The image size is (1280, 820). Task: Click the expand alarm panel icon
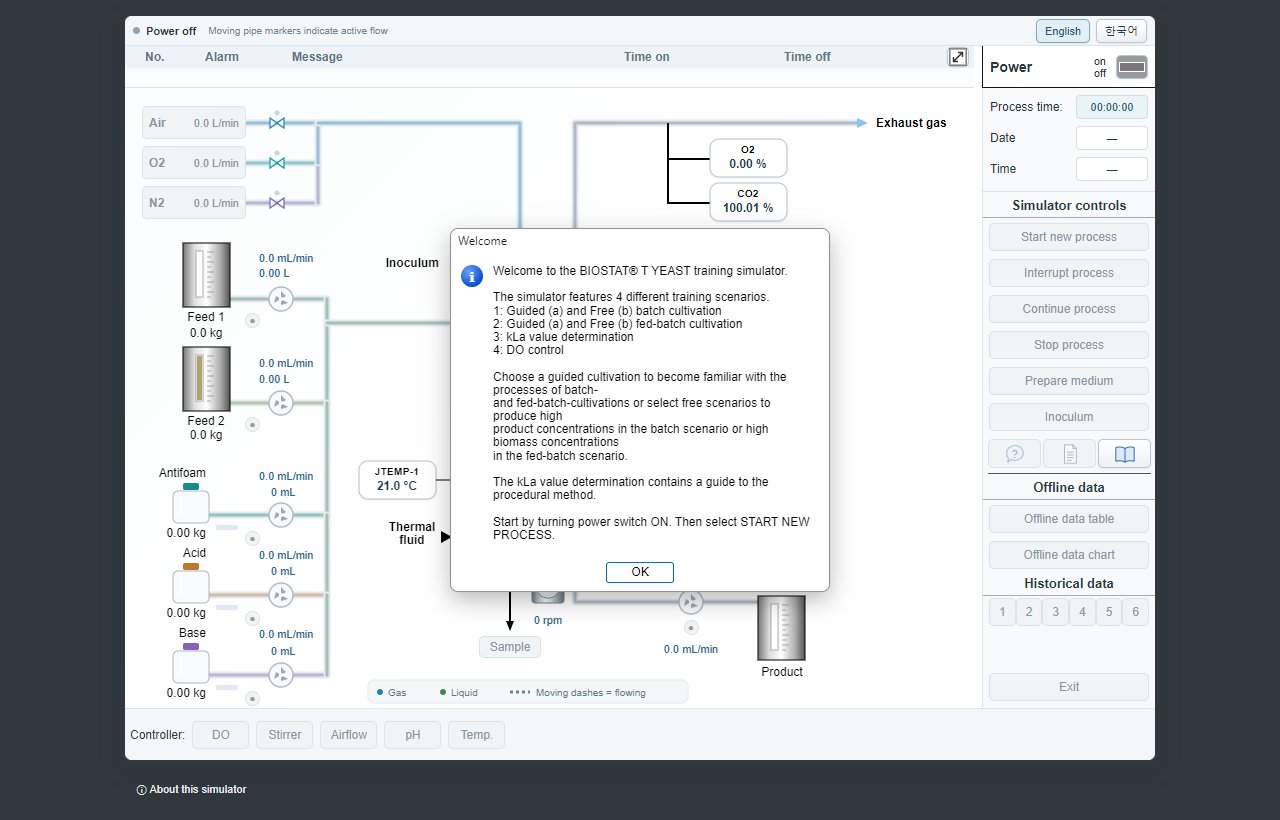pos(958,57)
